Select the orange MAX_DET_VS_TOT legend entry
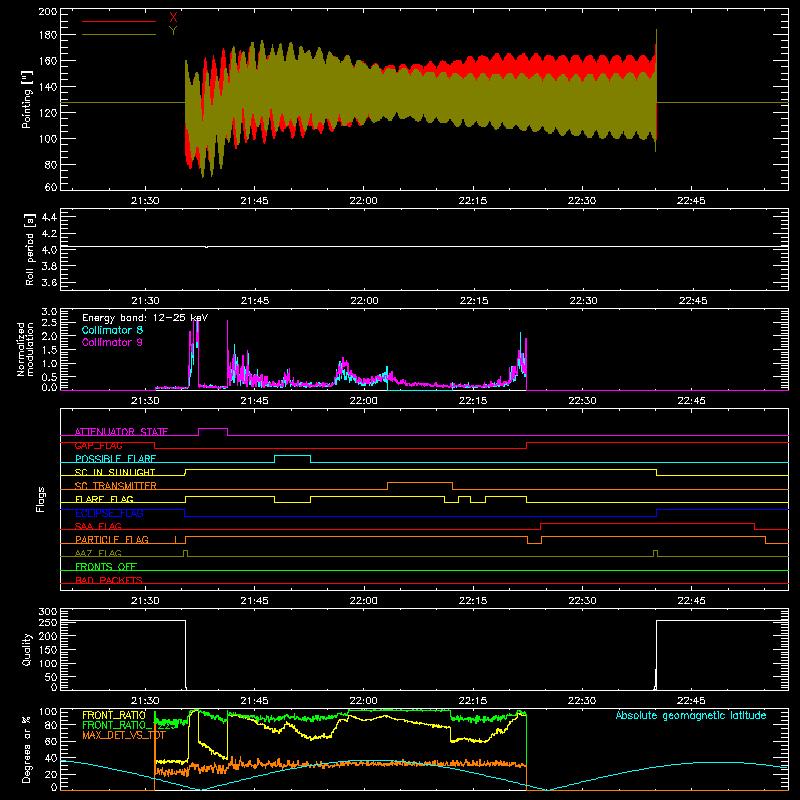The image size is (800, 800). tap(123, 735)
